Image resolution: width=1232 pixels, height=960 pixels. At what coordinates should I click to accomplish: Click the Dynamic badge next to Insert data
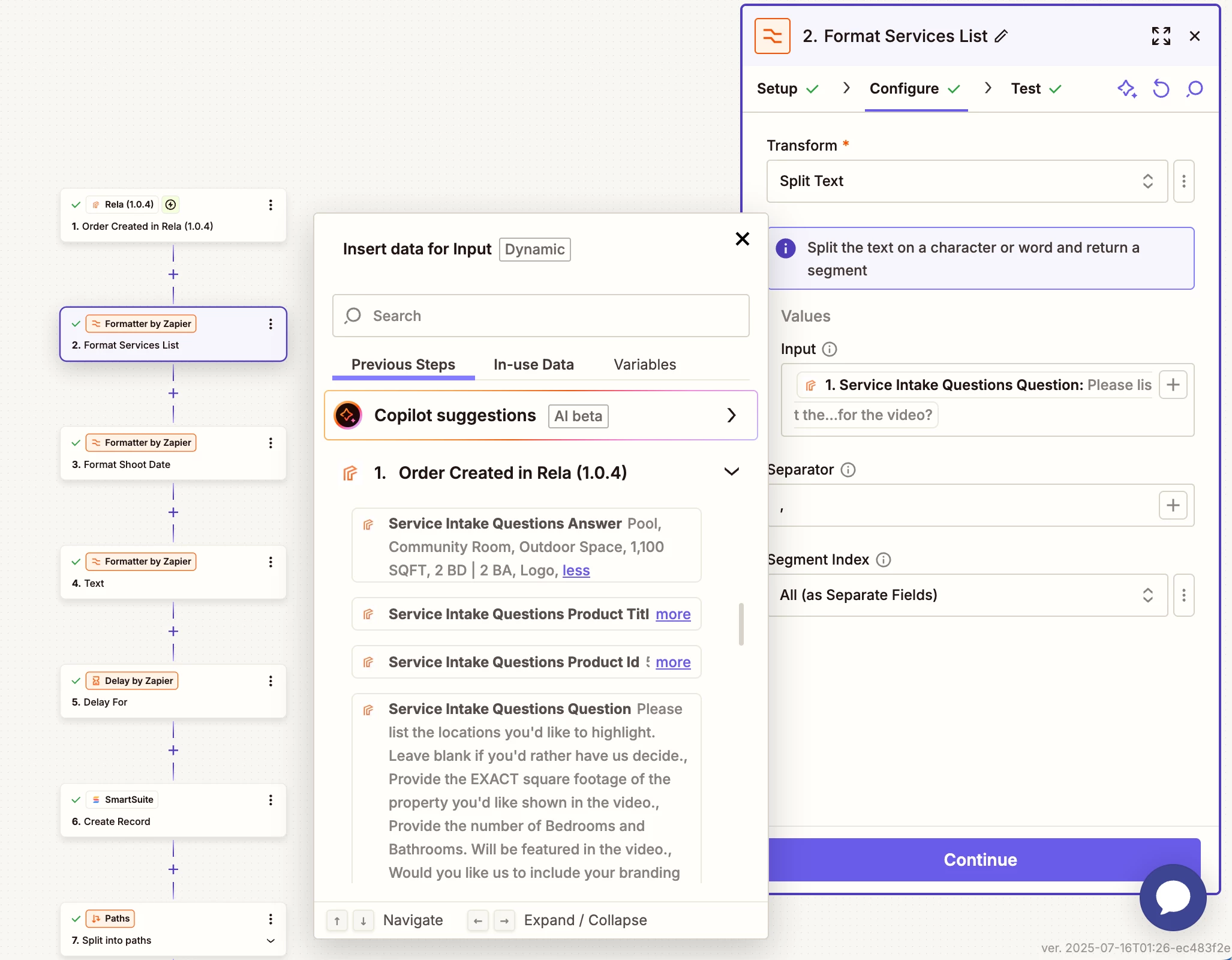pos(534,250)
